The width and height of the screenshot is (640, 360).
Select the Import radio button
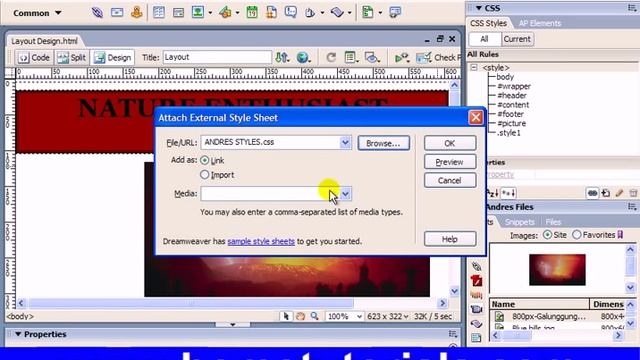(204, 175)
